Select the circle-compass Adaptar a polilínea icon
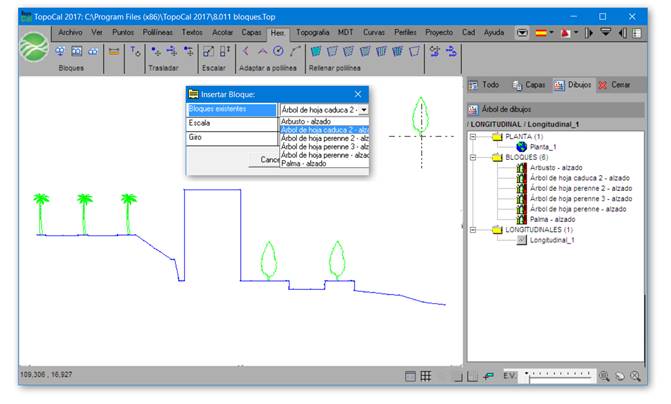Viewport: 671px width, 404px height. [x=278, y=51]
